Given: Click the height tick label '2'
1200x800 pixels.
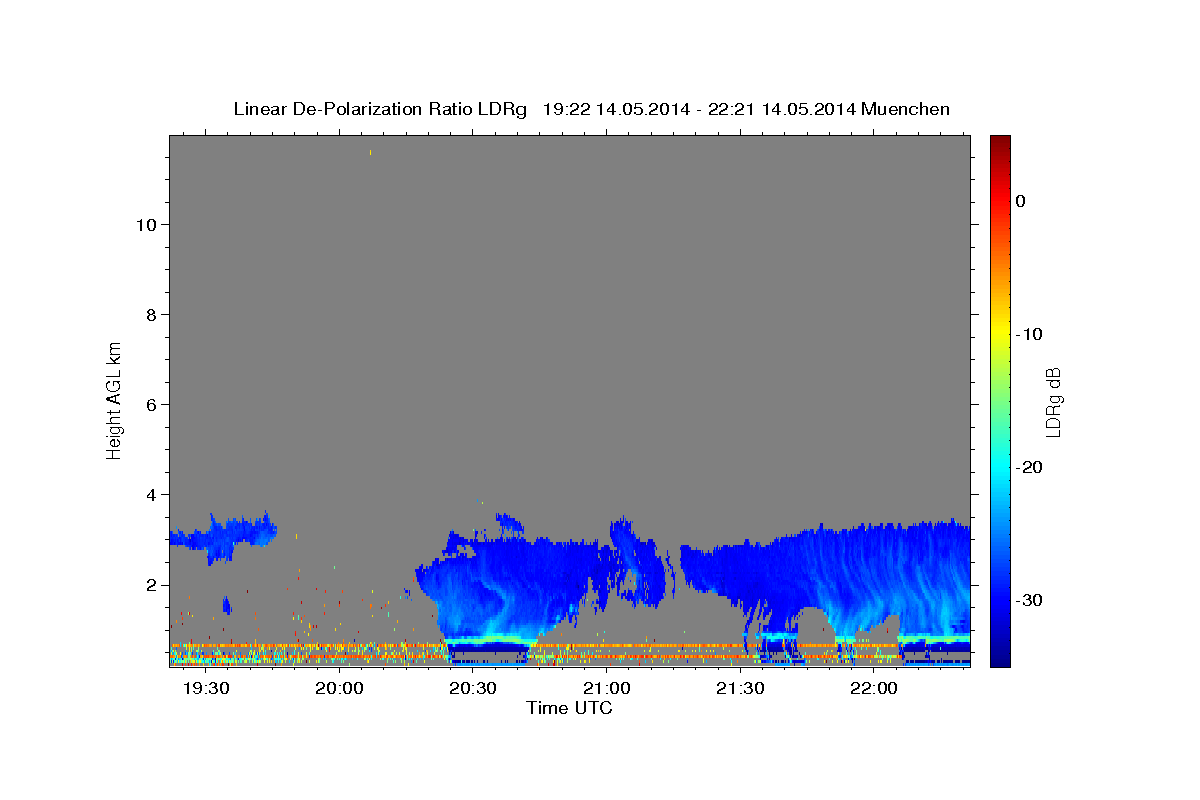Looking at the screenshot, I should (149, 584).
